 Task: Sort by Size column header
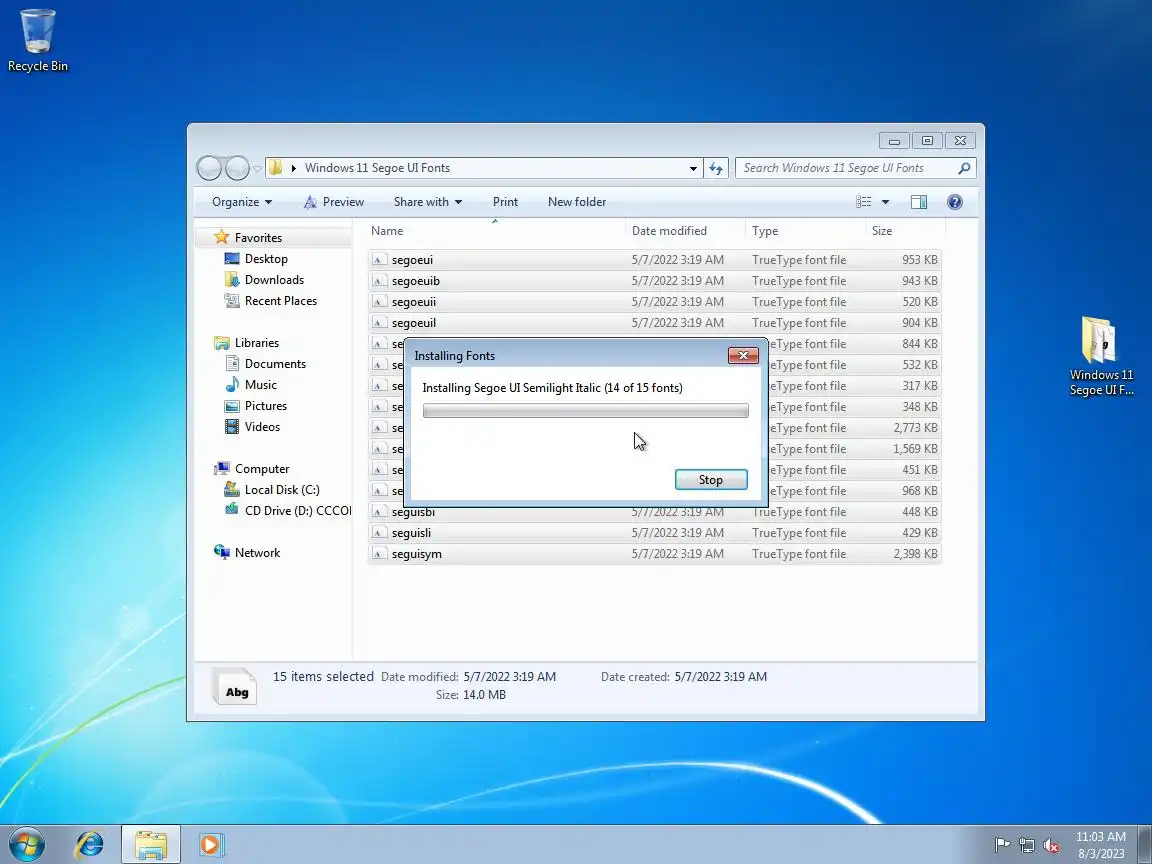click(882, 231)
